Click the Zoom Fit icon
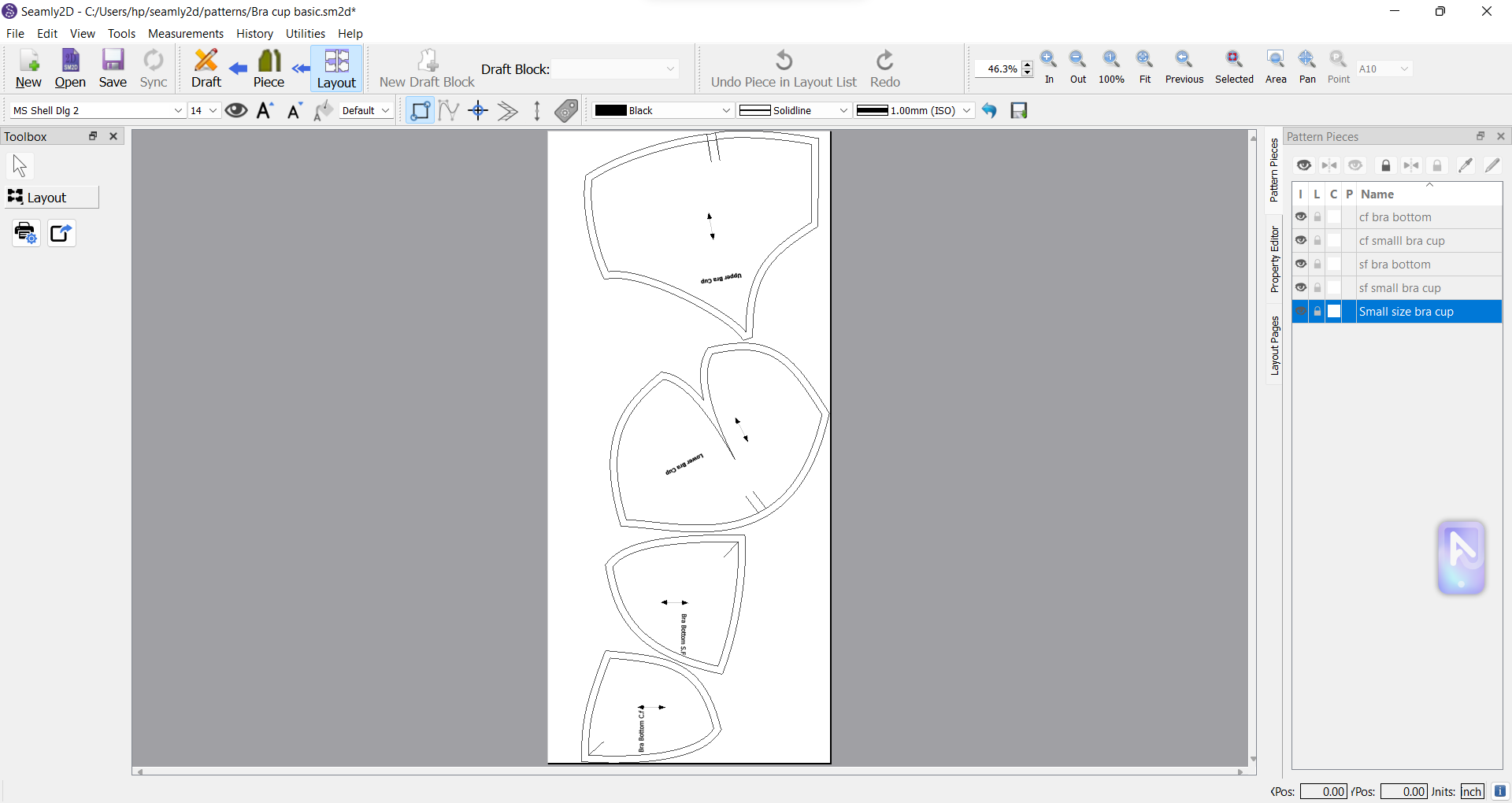This screenshot has width=1512, height=803. coord(1145,67)
